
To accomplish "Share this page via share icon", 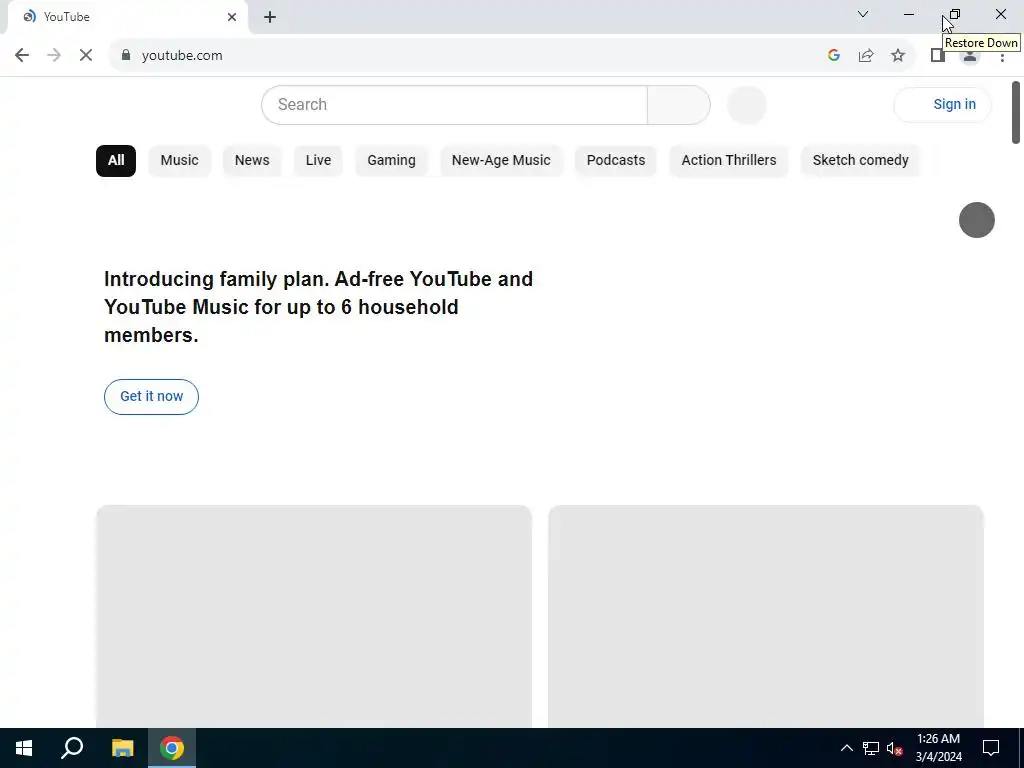I will coord(866,56).
